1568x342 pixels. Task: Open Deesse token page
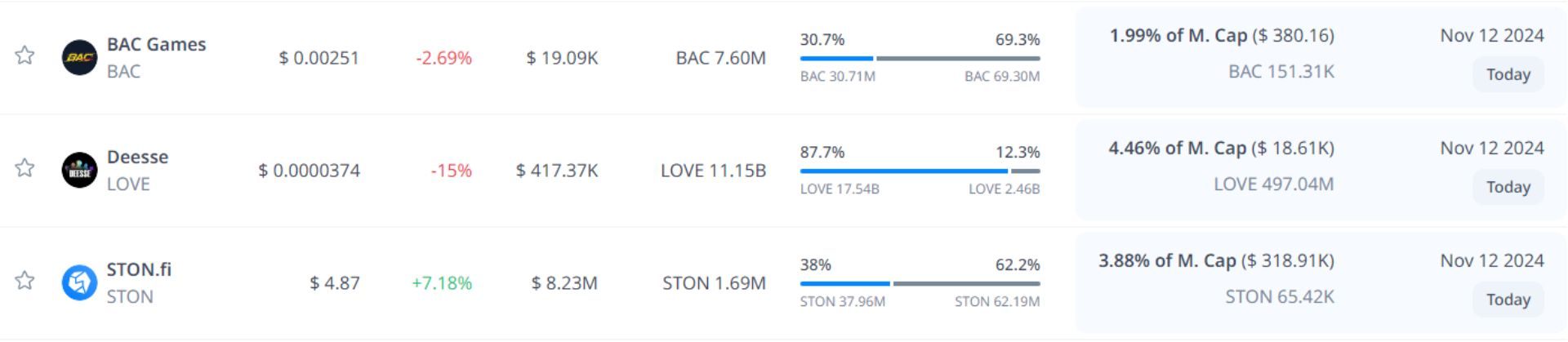[x=137, y=157]
